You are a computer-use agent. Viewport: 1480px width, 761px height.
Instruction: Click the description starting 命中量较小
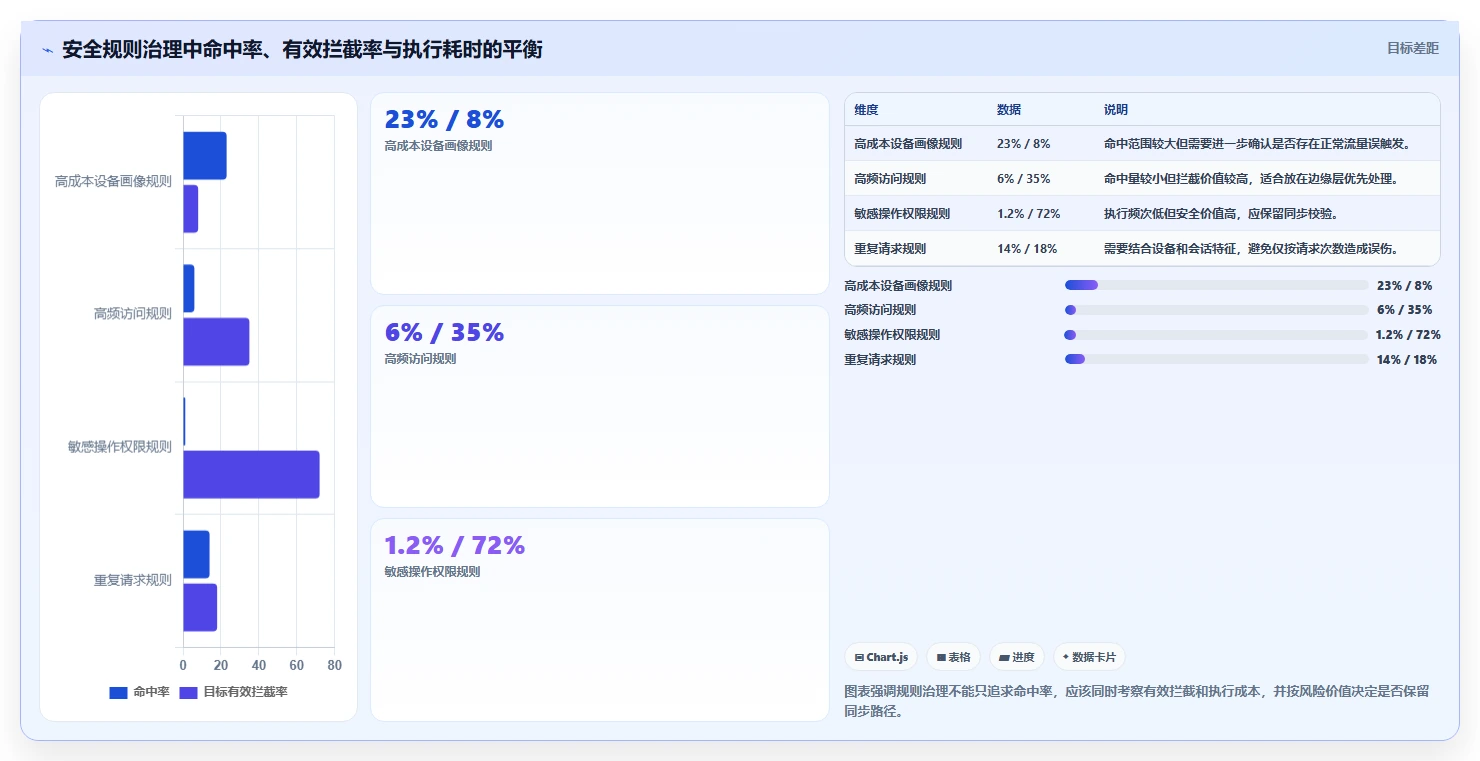pyautogui.click(x=1251, y=179)
